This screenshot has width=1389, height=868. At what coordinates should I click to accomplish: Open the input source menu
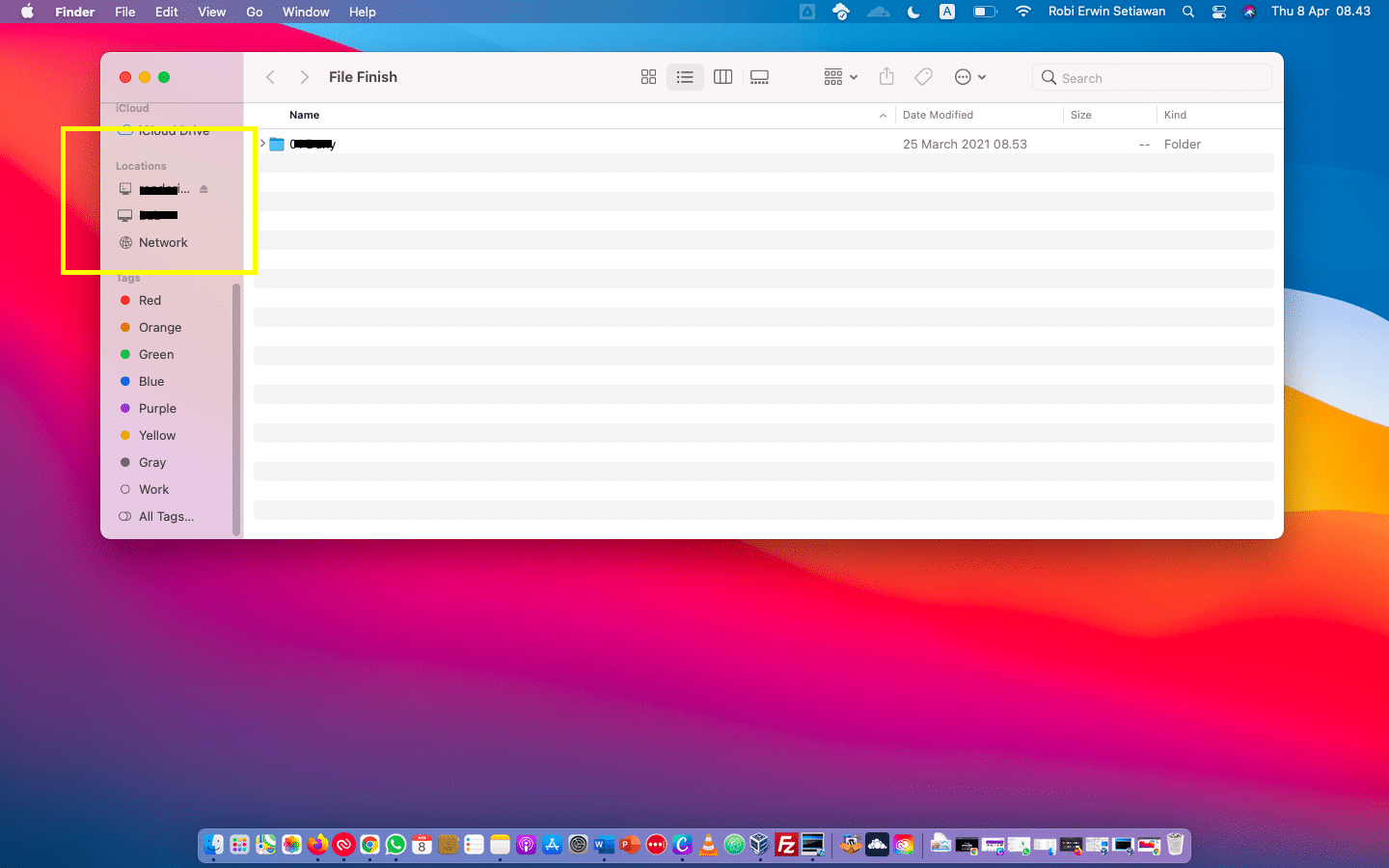pyautogui.click(x=947, y=12)
